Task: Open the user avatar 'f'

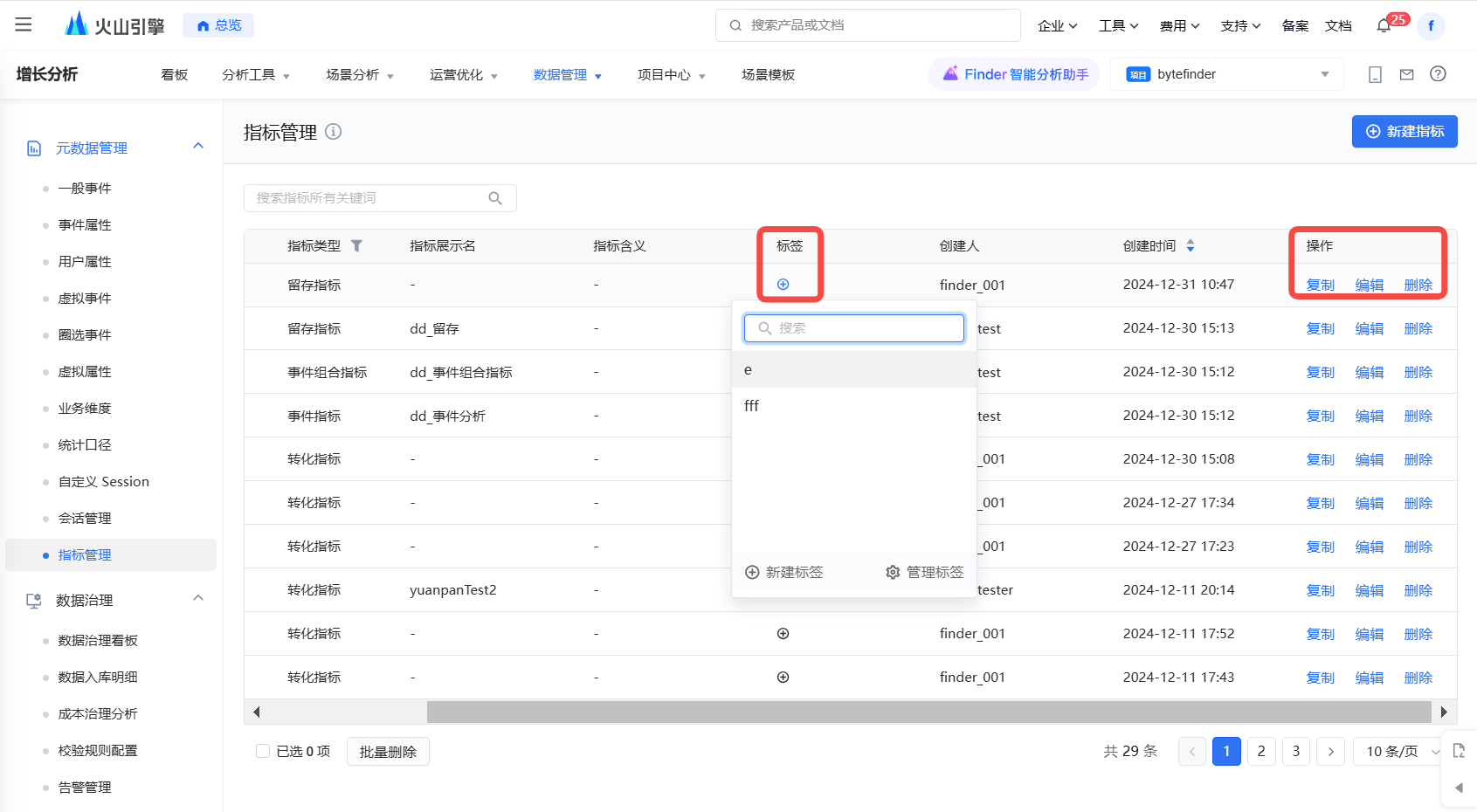Action: point(1431,25)
